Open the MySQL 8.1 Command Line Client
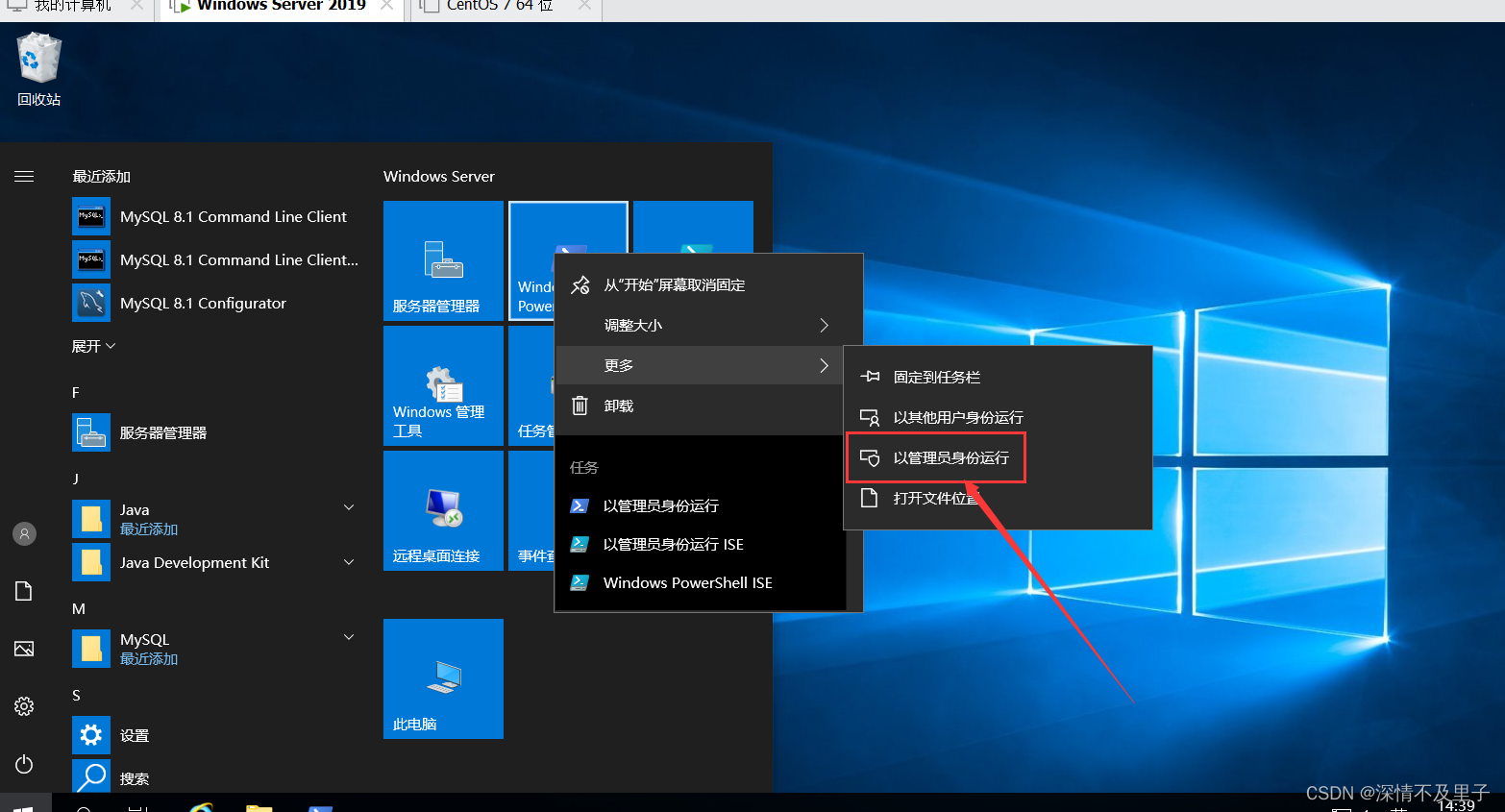The height and width of the screenshot is (812, 1505). click(x=233, y=216)
